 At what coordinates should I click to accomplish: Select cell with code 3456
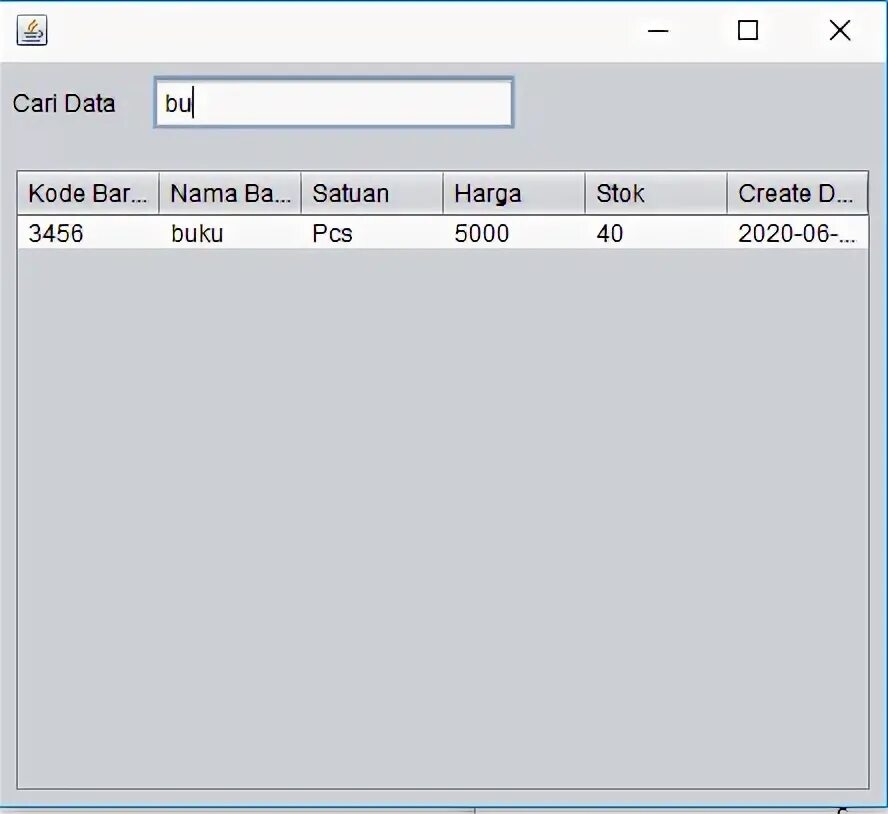click(88, 233)
